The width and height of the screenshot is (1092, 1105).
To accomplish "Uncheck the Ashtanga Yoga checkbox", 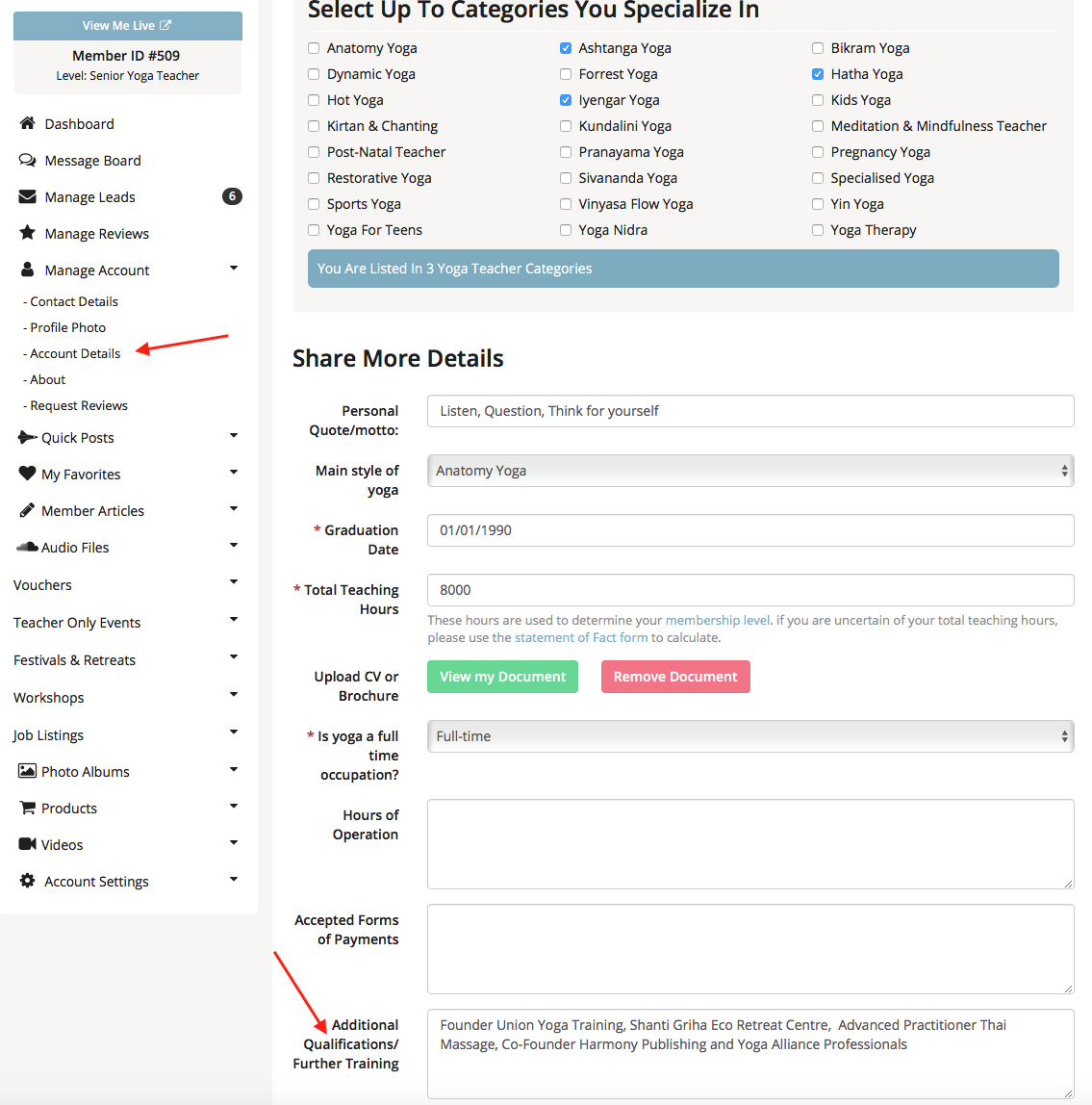I will click(566, 48).
